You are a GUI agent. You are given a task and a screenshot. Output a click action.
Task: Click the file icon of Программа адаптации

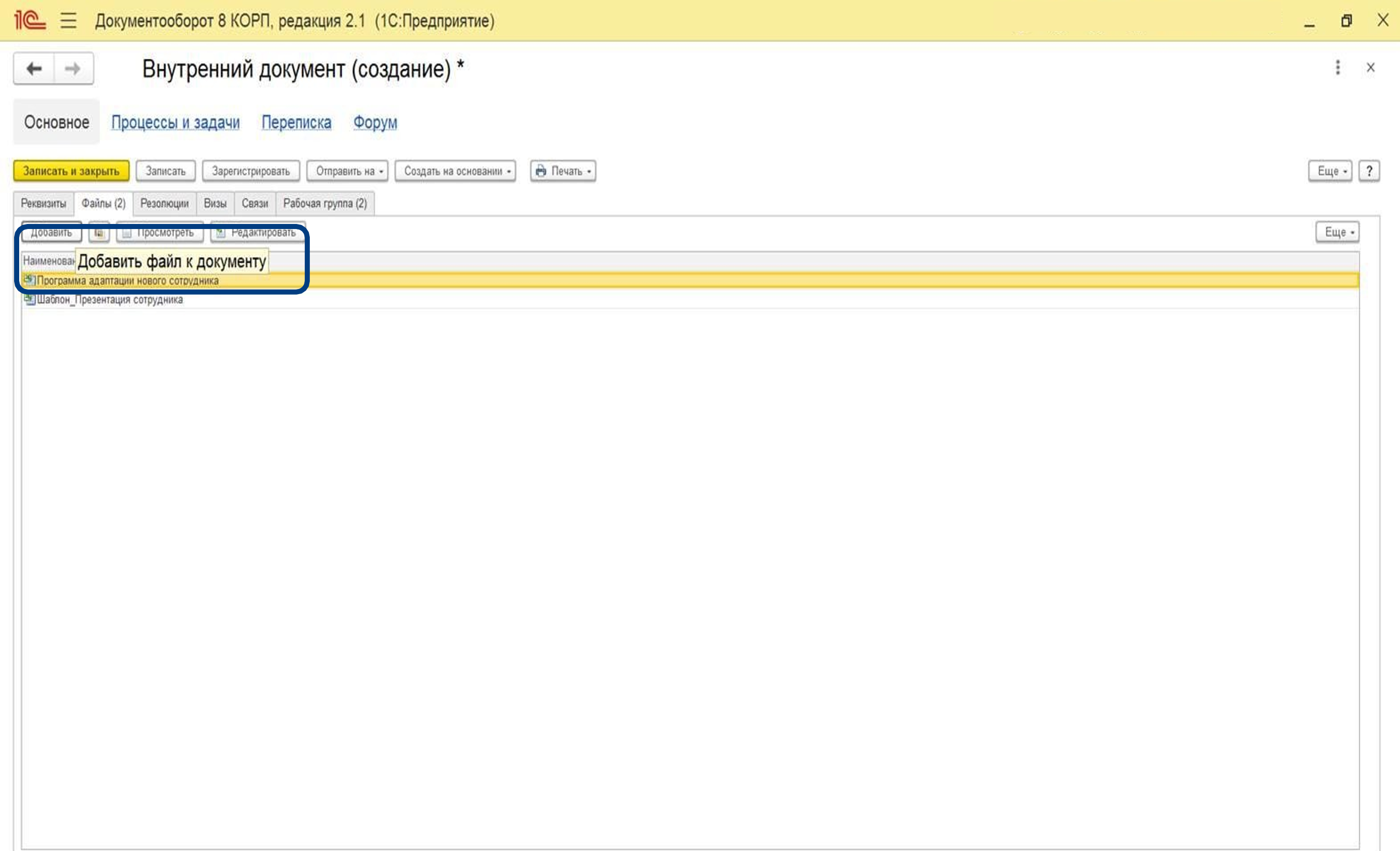click(x=30, y=280)
